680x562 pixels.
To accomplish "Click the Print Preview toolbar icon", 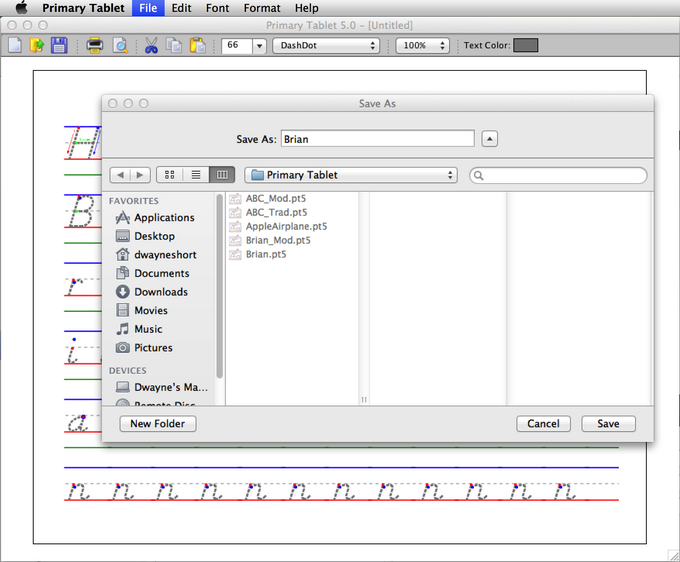I will point(119,45).
